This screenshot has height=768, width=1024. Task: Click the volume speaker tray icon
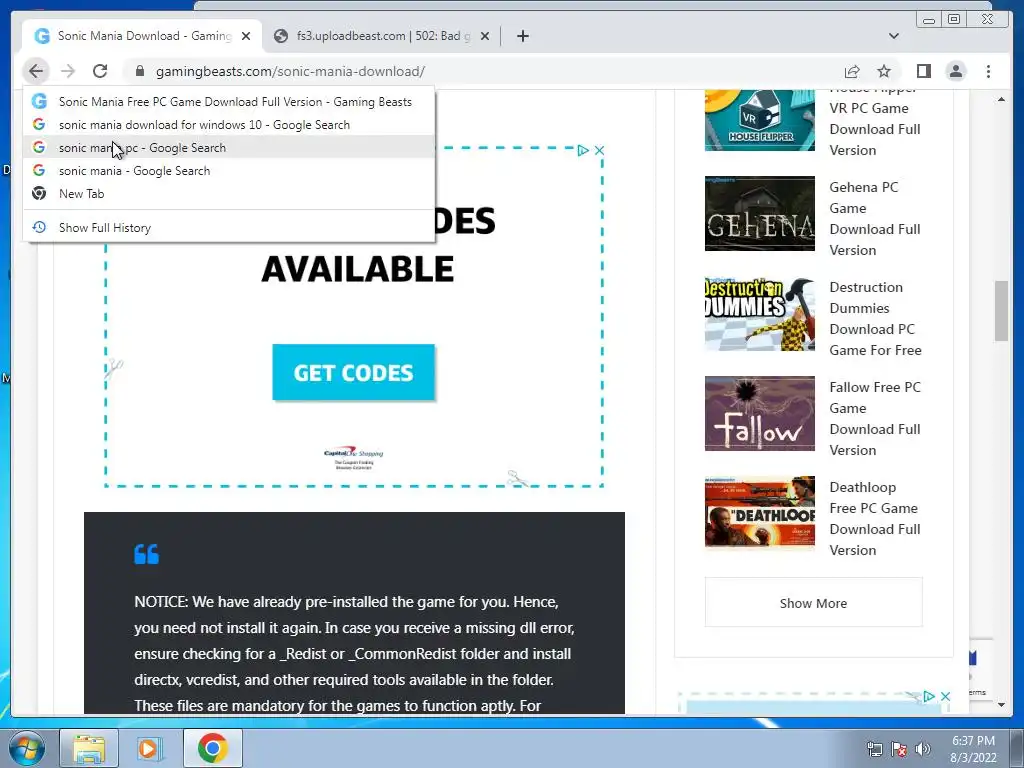point(922,749)
